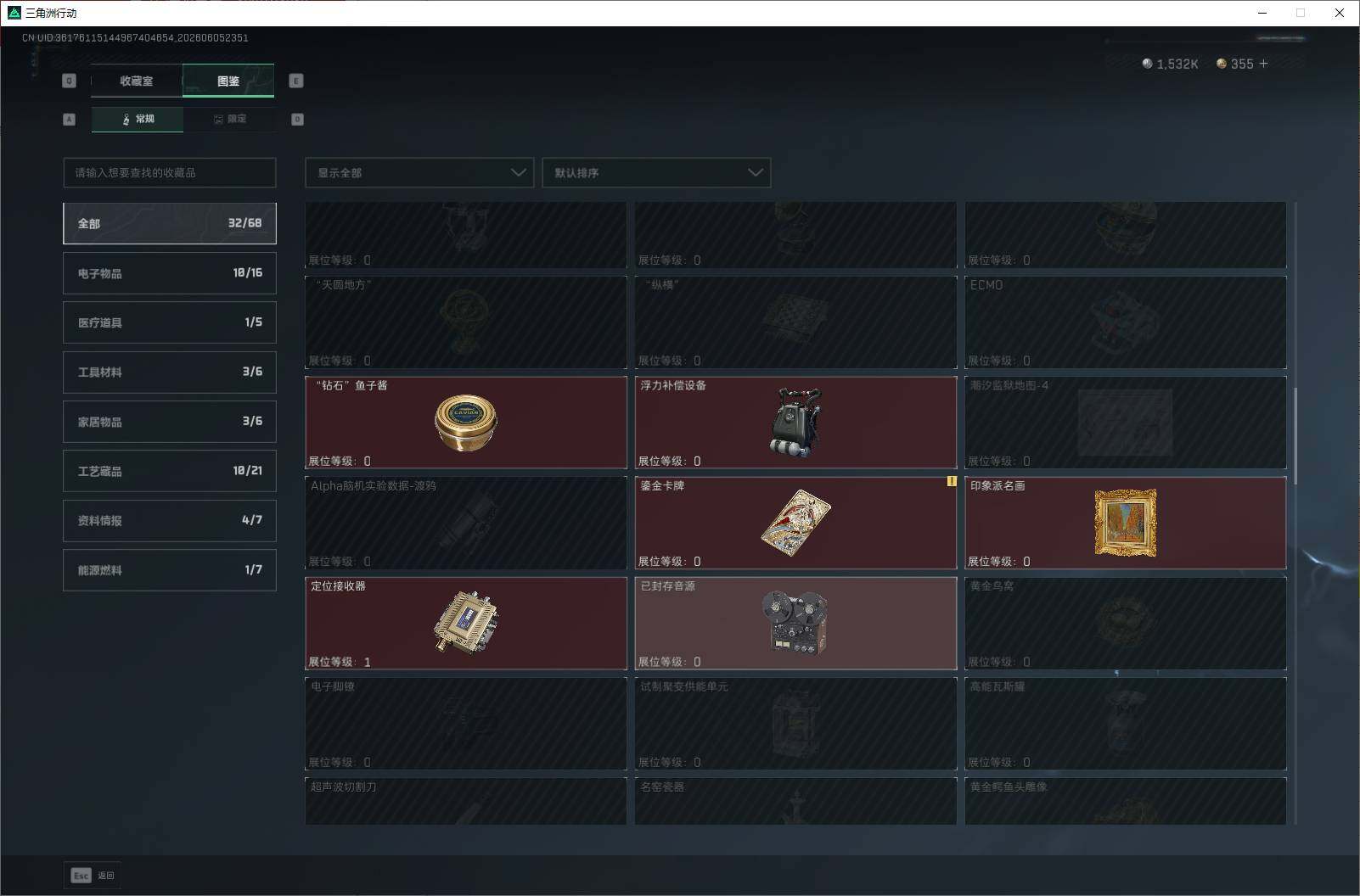Filter by the 电子物品 category

coord(170,273)
